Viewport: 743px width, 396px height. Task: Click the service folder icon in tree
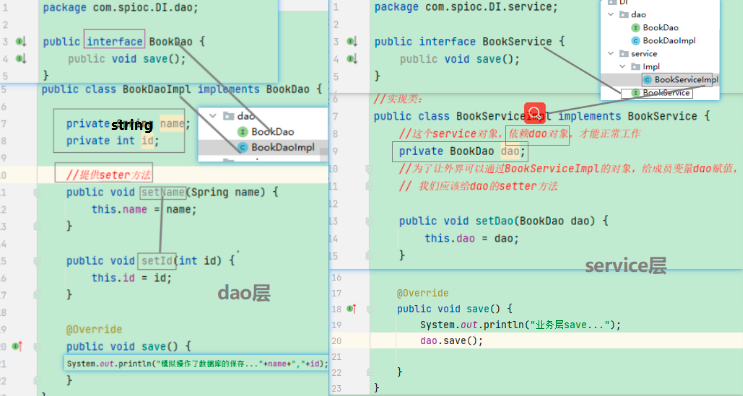[x=625, y=54]
